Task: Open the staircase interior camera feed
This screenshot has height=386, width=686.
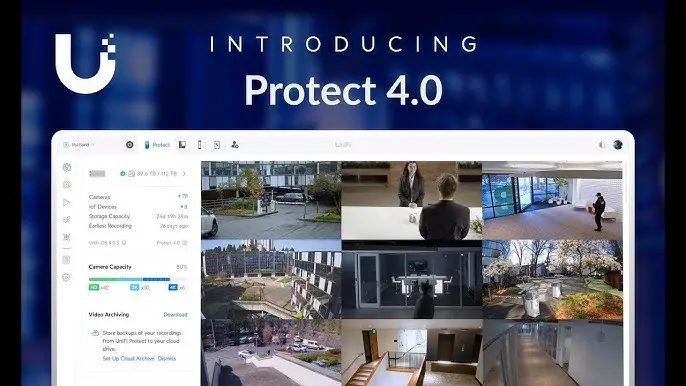Action: coord(412,353)
